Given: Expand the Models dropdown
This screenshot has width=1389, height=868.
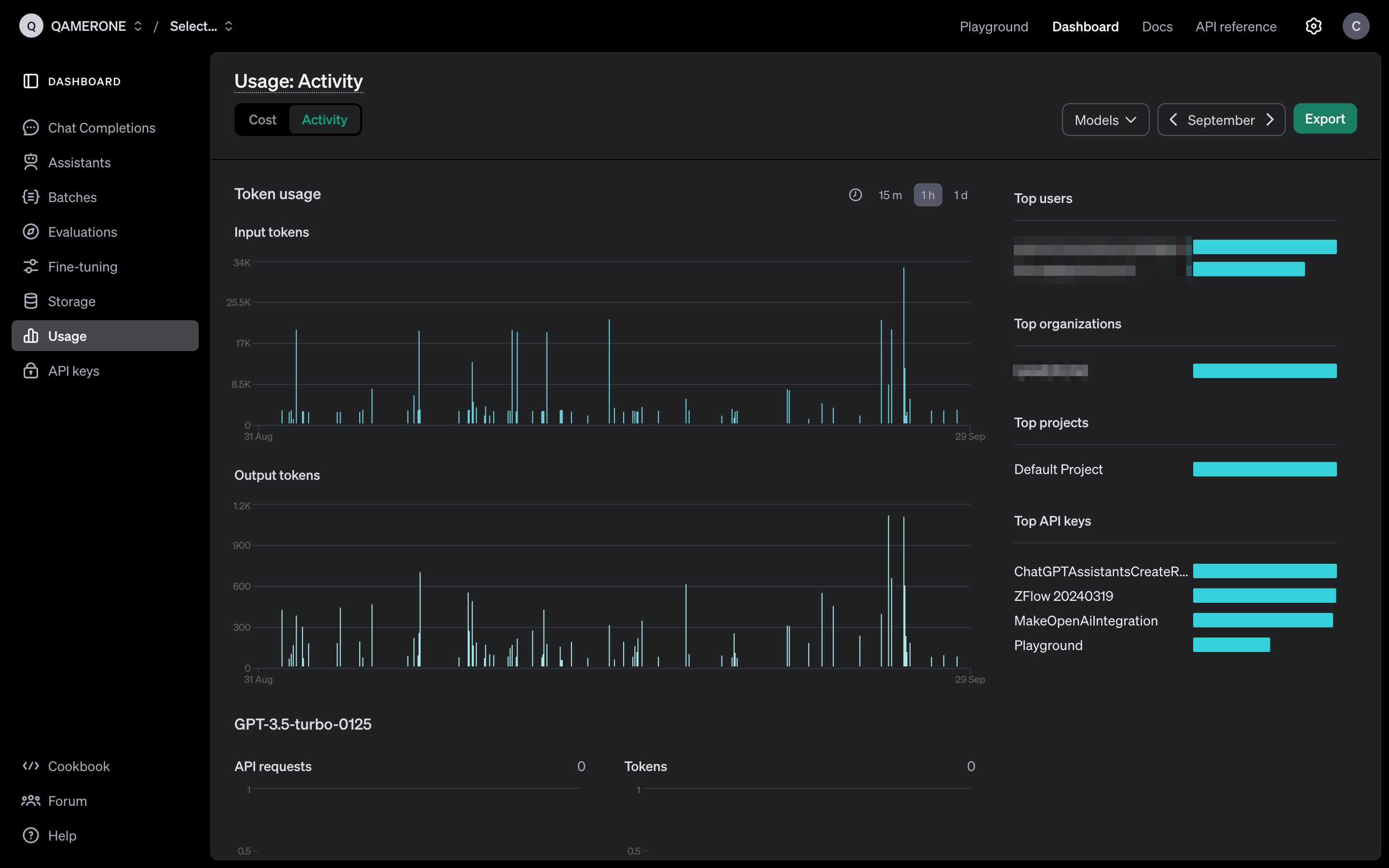Looking at the screenshot, I should coord(1105,120).
